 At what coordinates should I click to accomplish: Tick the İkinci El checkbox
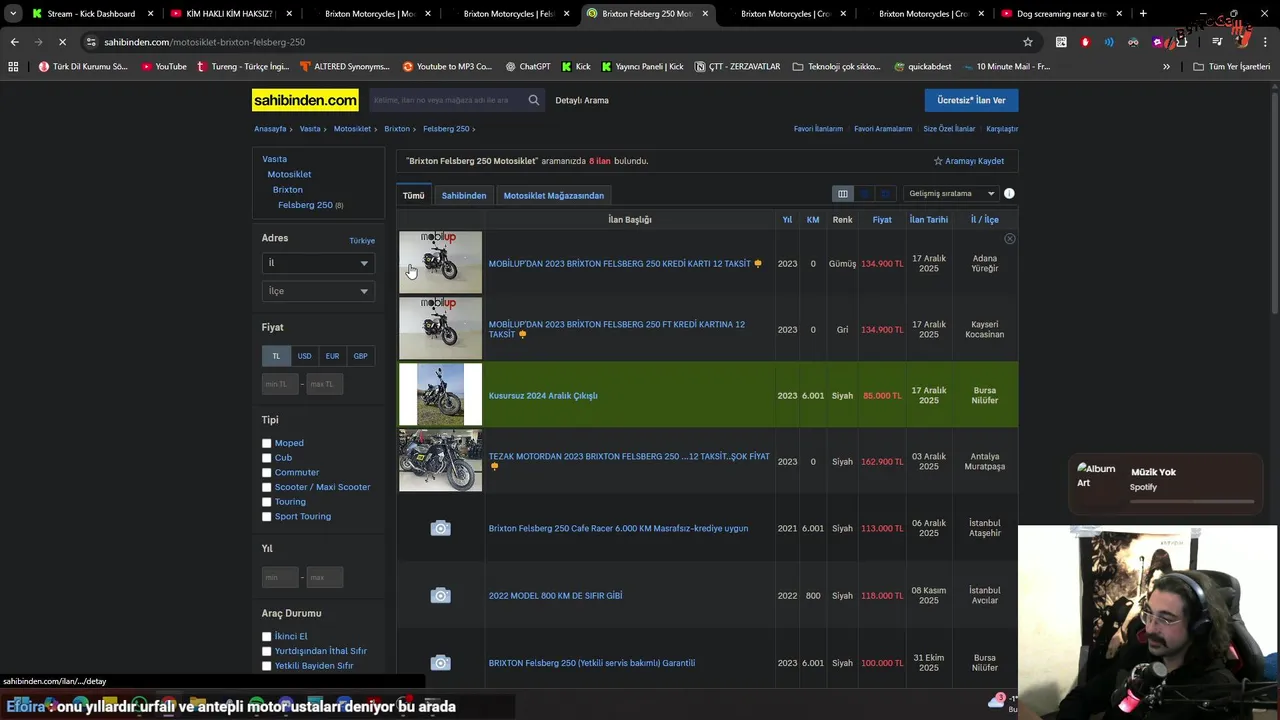pyautogui.click(x=267, y=636)
